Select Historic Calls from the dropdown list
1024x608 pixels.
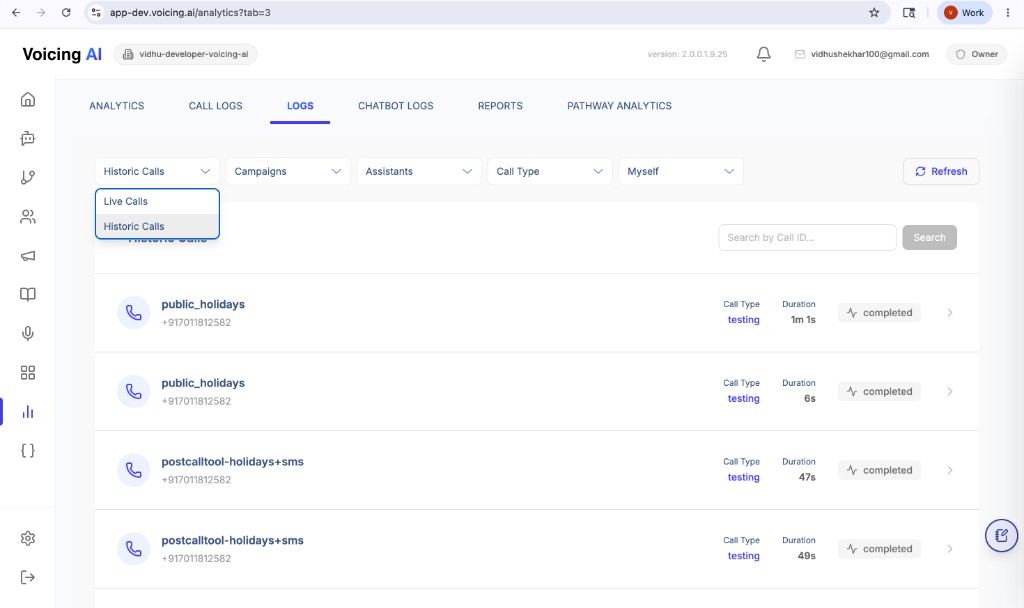(x=157, y=226)
